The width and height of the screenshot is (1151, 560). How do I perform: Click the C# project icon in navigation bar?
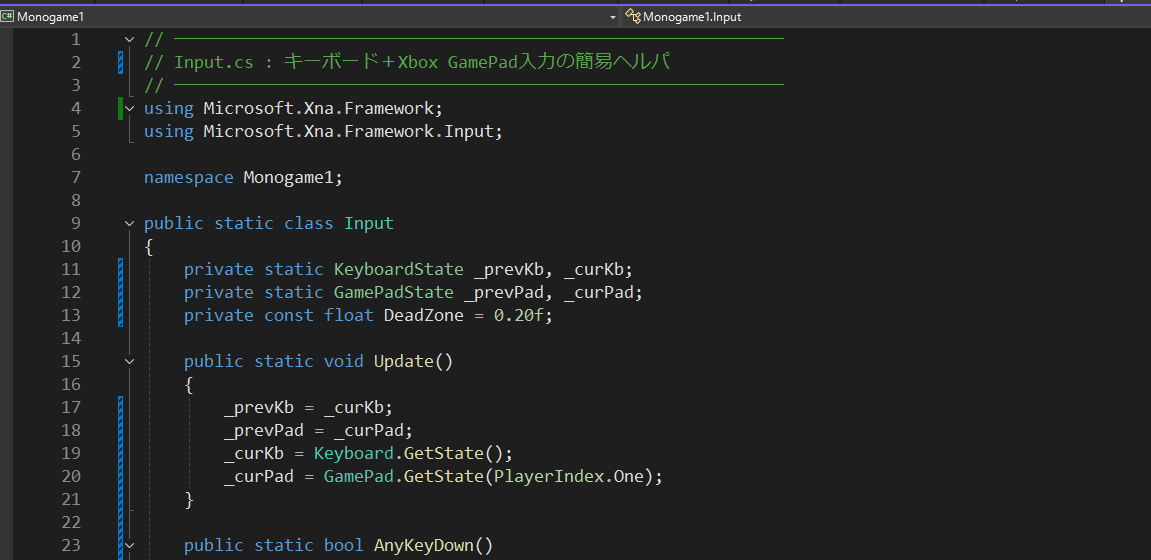[x=8, y=16]
